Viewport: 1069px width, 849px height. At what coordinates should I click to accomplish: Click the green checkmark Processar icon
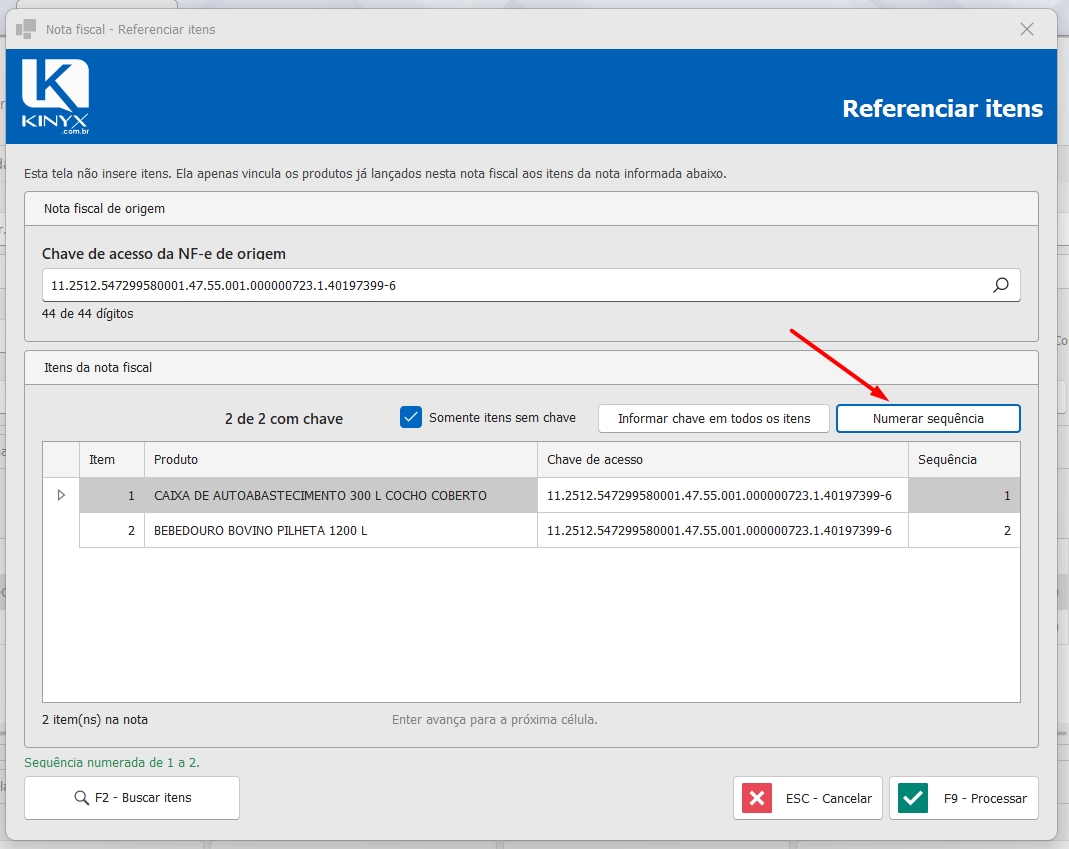[x=913, y=798]
